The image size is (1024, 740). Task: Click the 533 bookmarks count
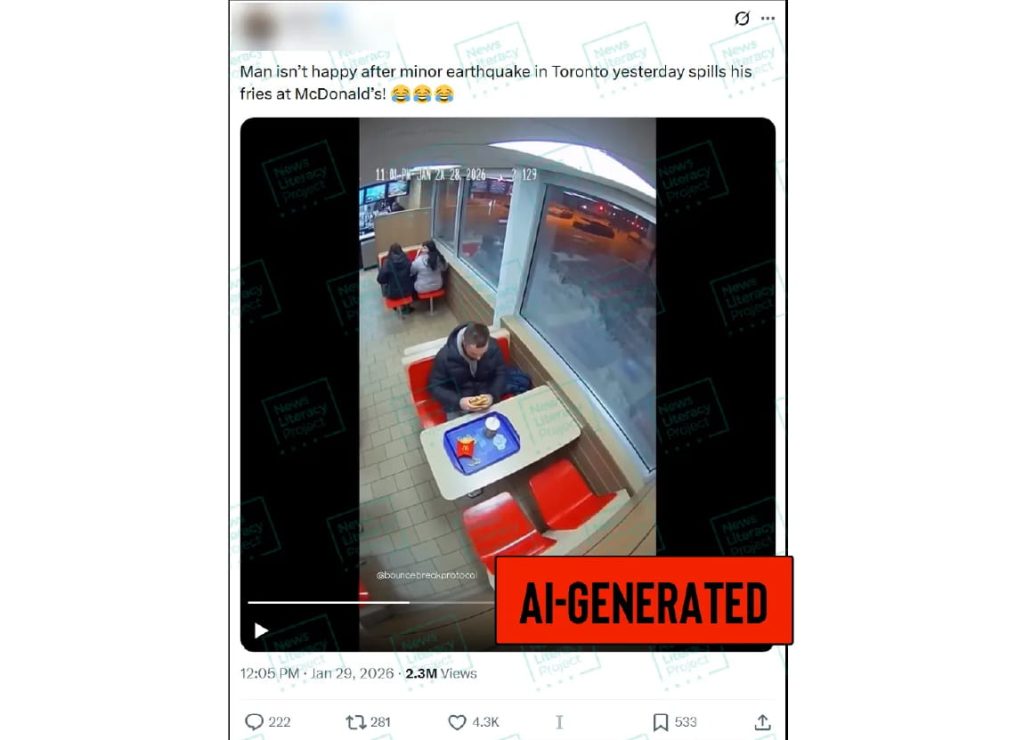(686, 722)
